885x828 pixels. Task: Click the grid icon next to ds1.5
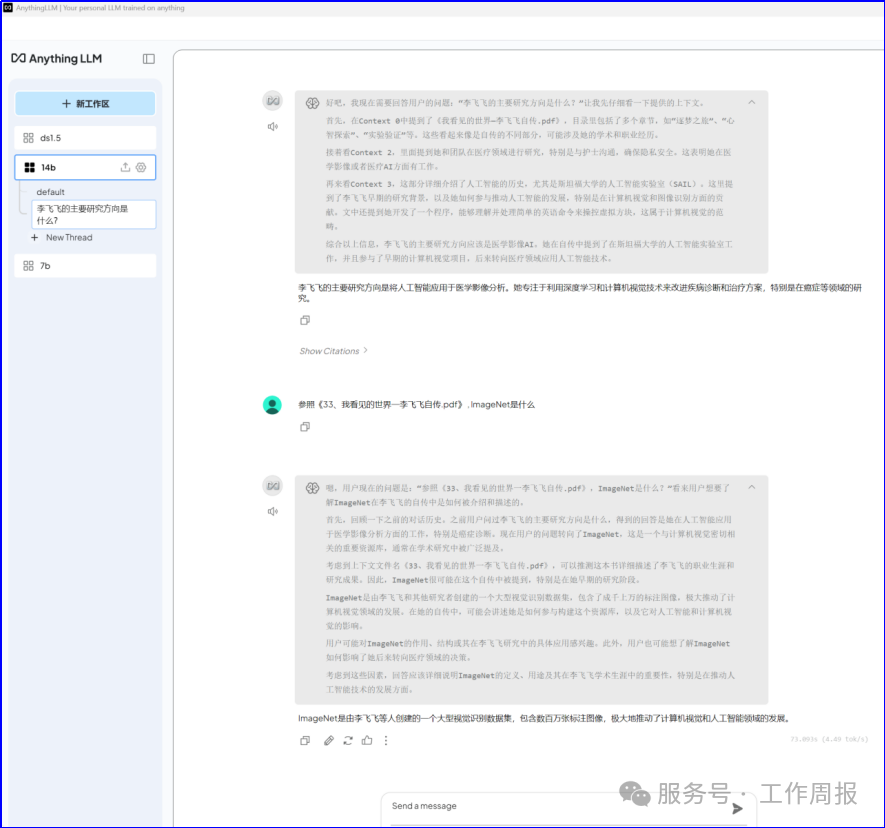click(28, 138)
